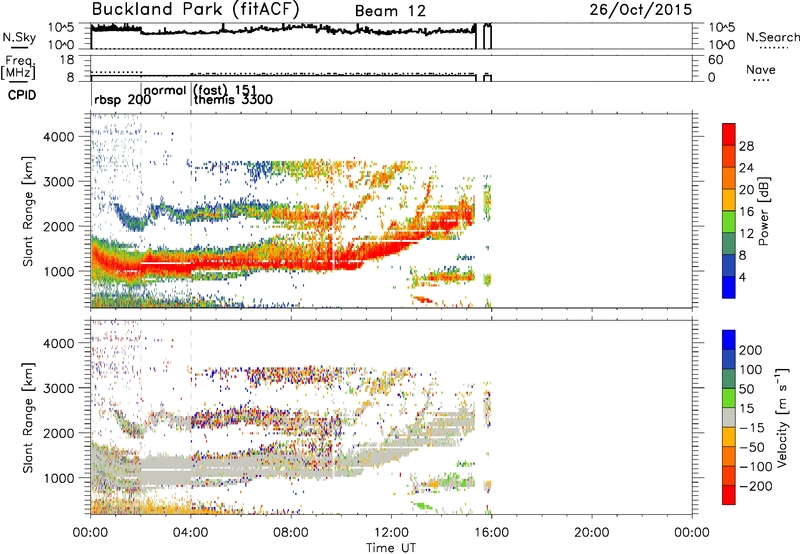Pick the yellow 16–20 dB Power color segment

tap(729, 200)
